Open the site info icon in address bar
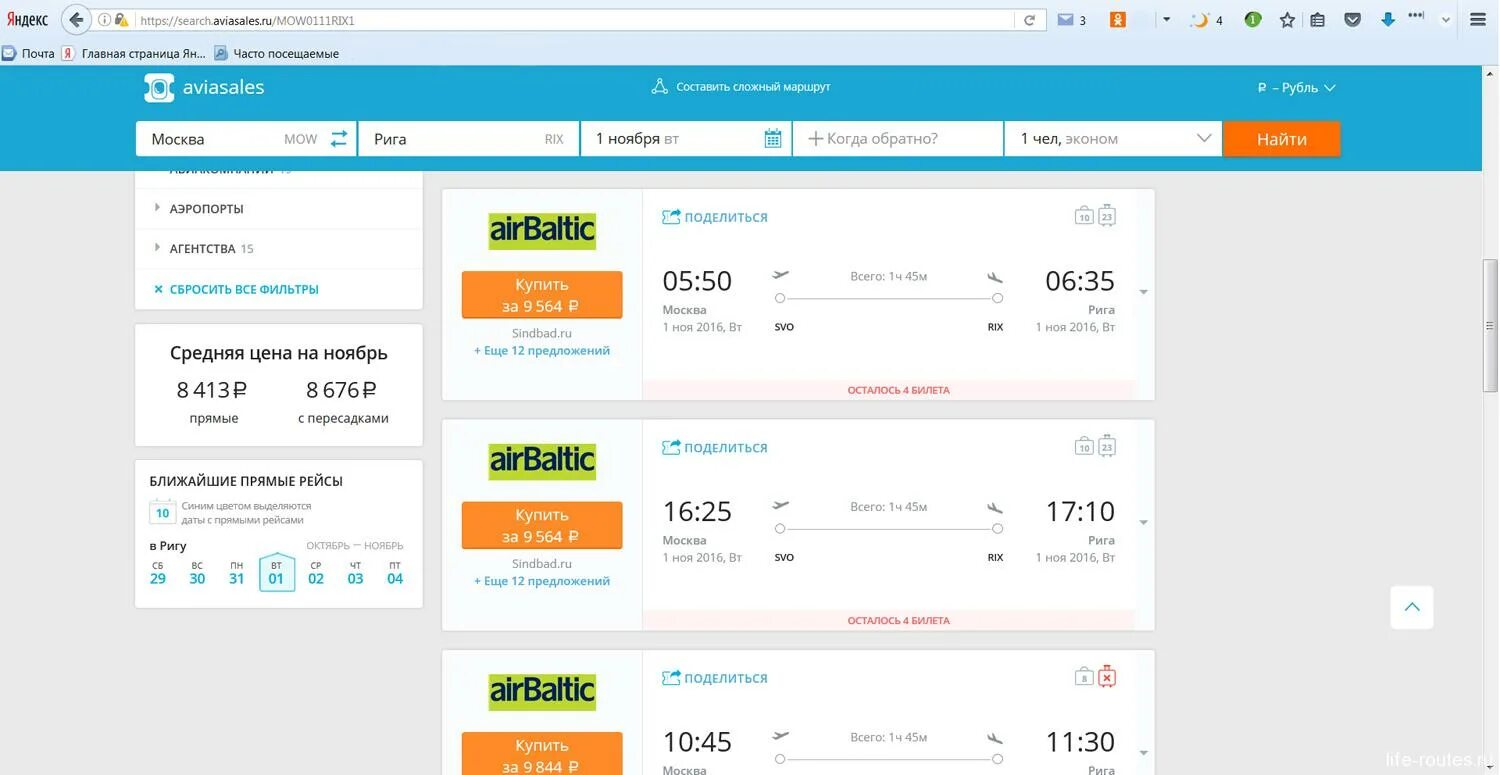The width and height of the screenshot is (1500, 775). 104,20
